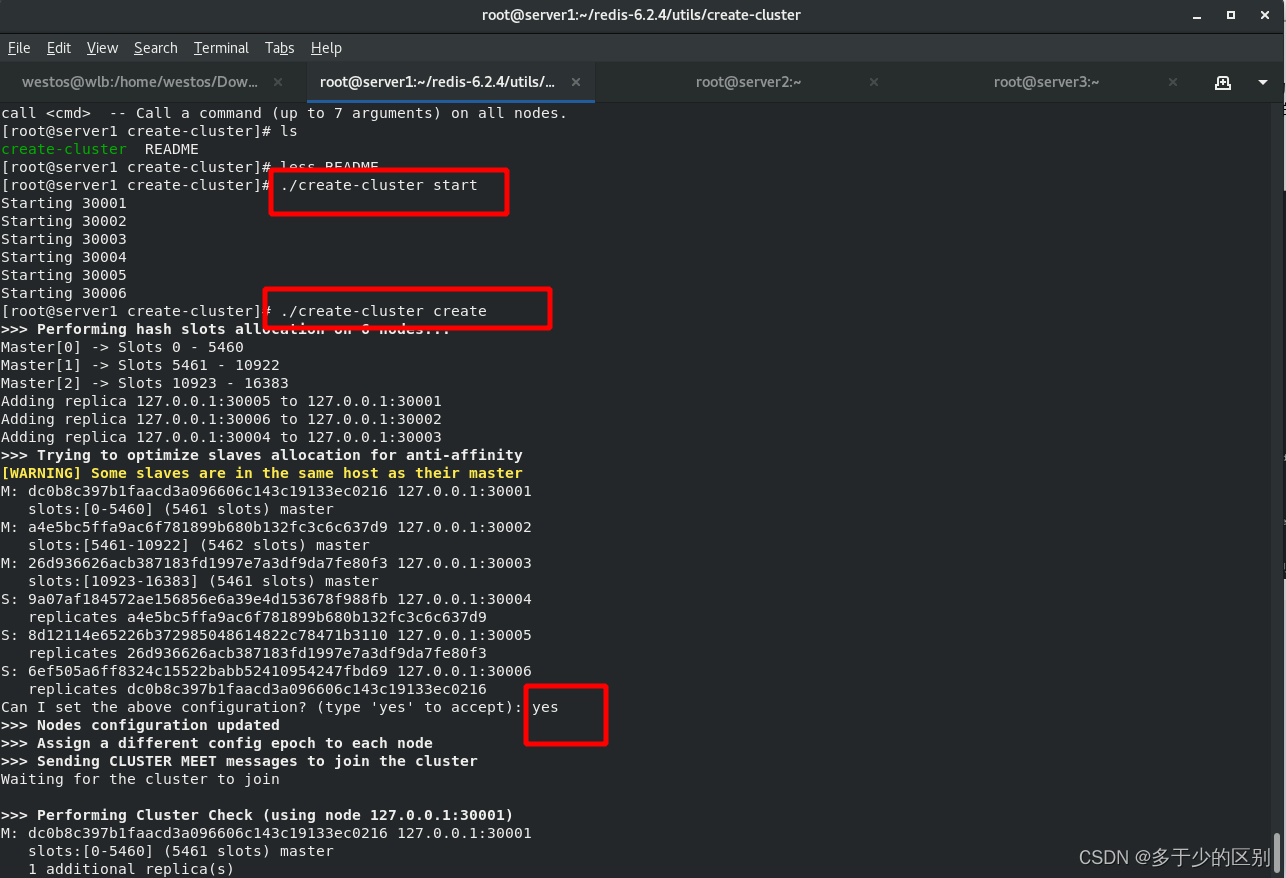Click the 'Starting 30006' line

64,293
